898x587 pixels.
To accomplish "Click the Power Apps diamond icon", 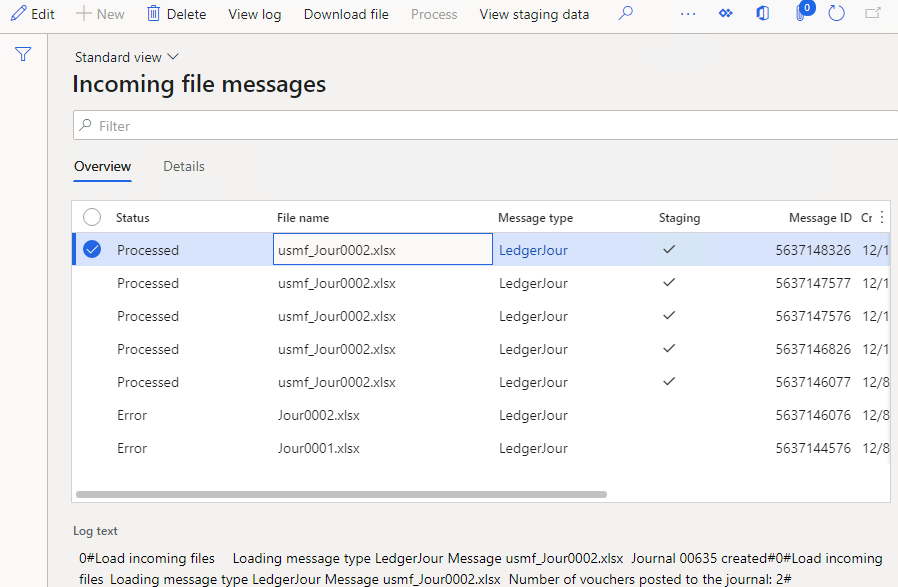I will [726, 13].
